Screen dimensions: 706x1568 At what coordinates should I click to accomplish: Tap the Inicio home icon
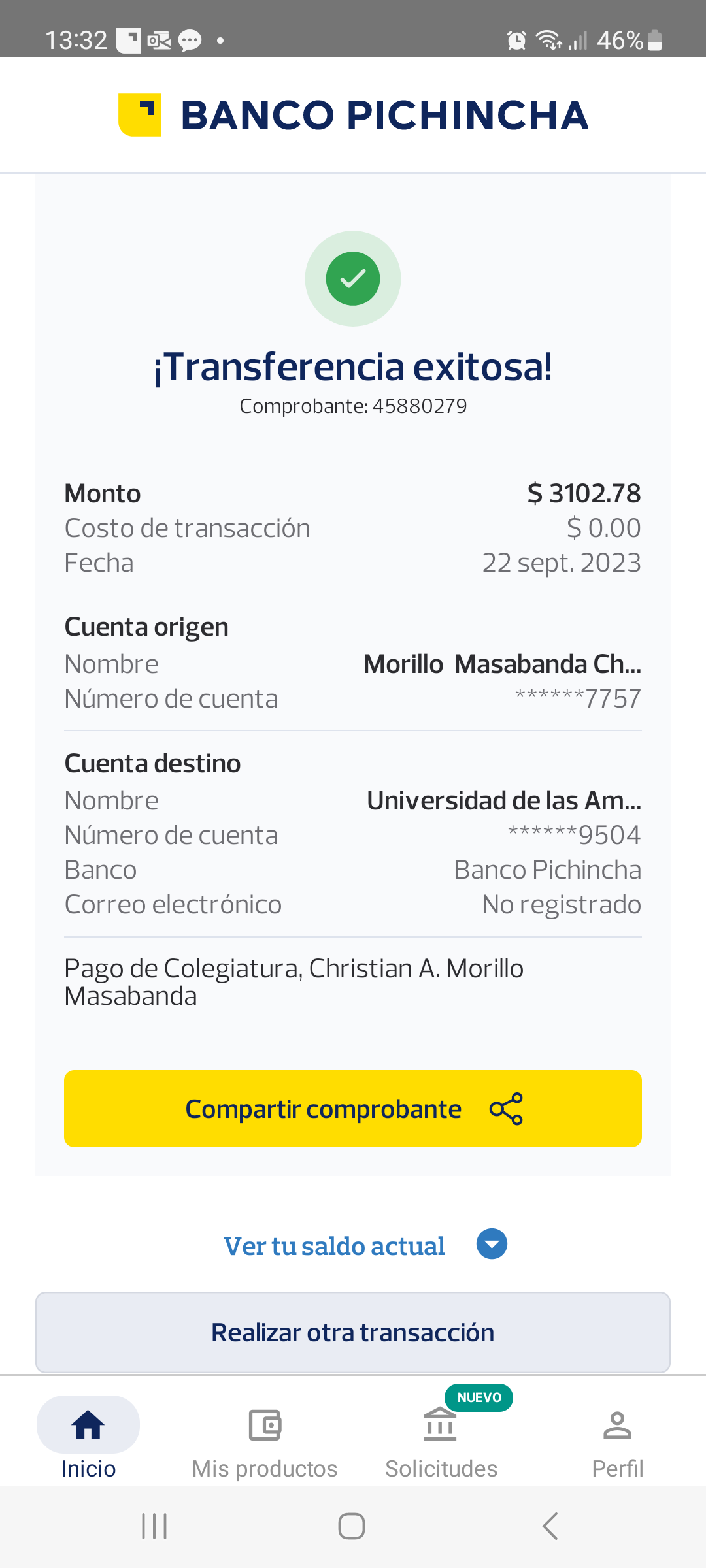pyautogui.click(x=88, y=1424)
